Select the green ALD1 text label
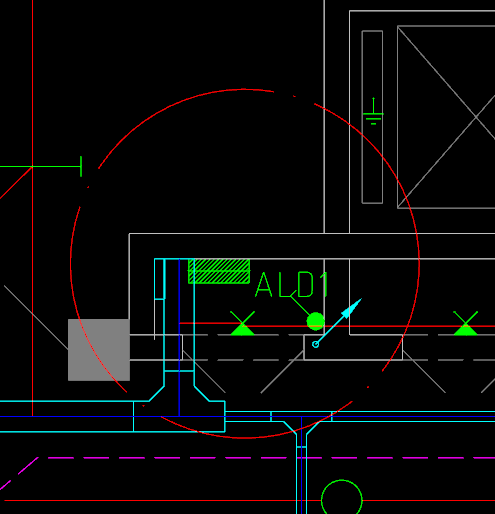495x514 pixels. click(x=292, y=285)
